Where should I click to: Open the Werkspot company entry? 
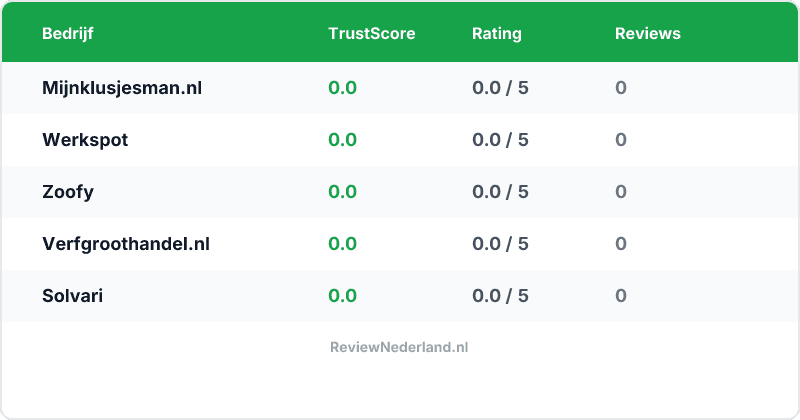click(x=85, y=140)
